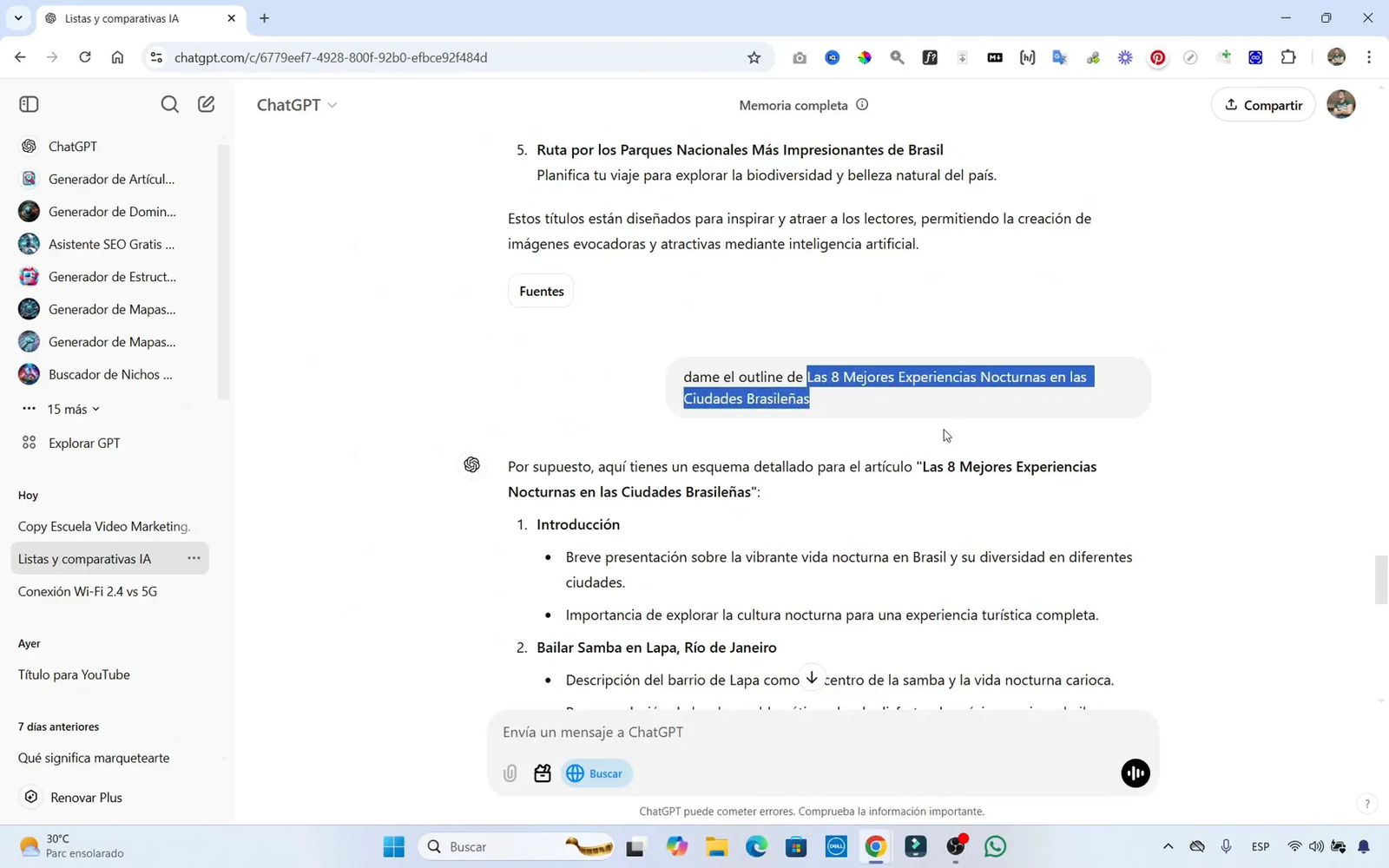
Task: Start a new chat with the compose icon
Action: point(206,103)
